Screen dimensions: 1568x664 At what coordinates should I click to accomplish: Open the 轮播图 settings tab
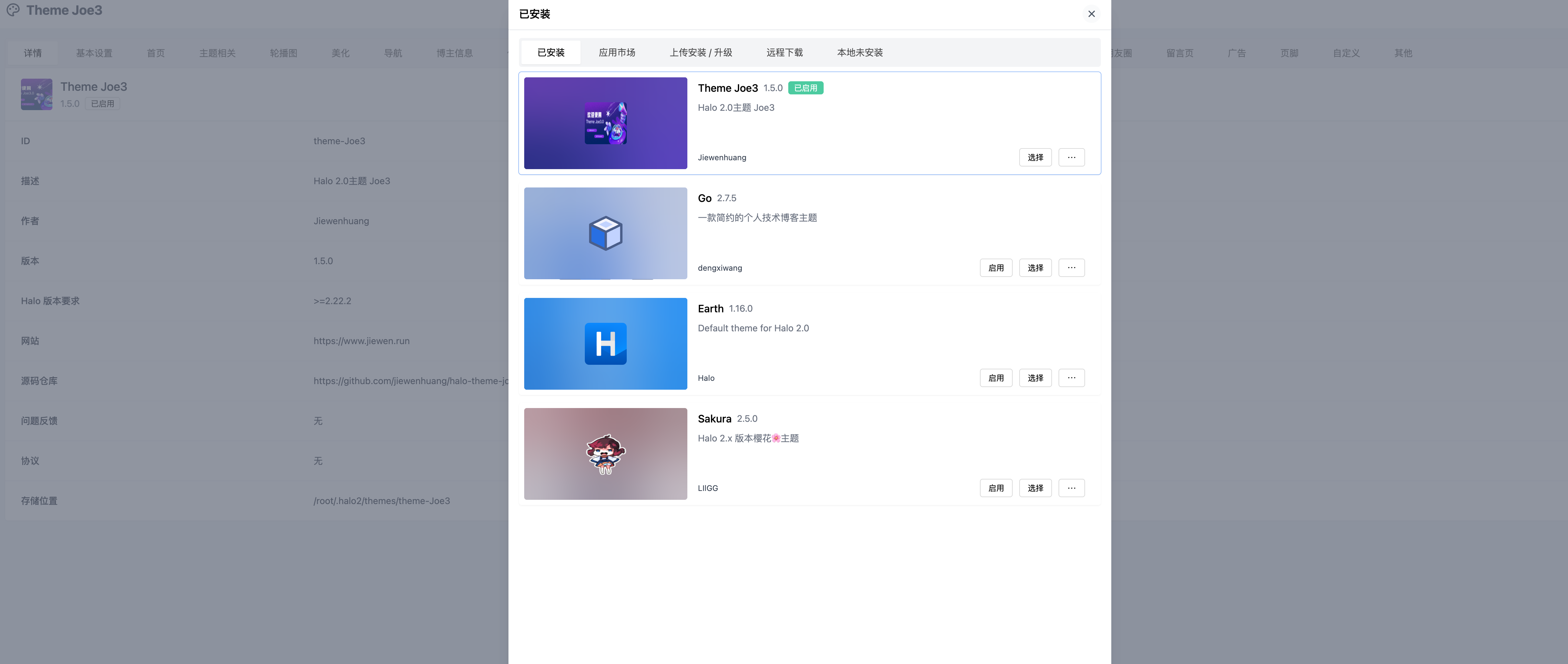point(284,53)
